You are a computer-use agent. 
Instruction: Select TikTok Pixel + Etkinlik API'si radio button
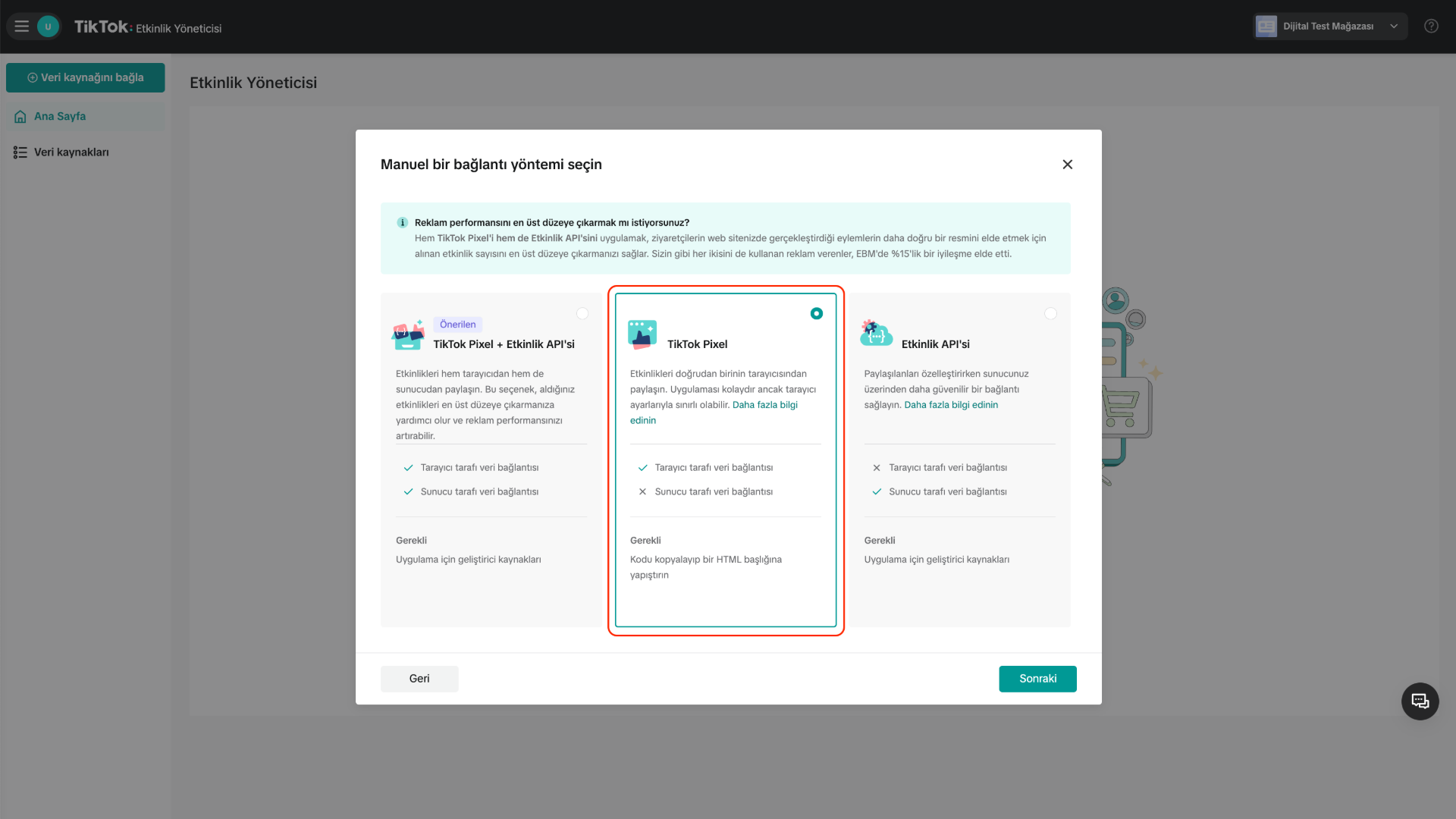tap(582, 313)
